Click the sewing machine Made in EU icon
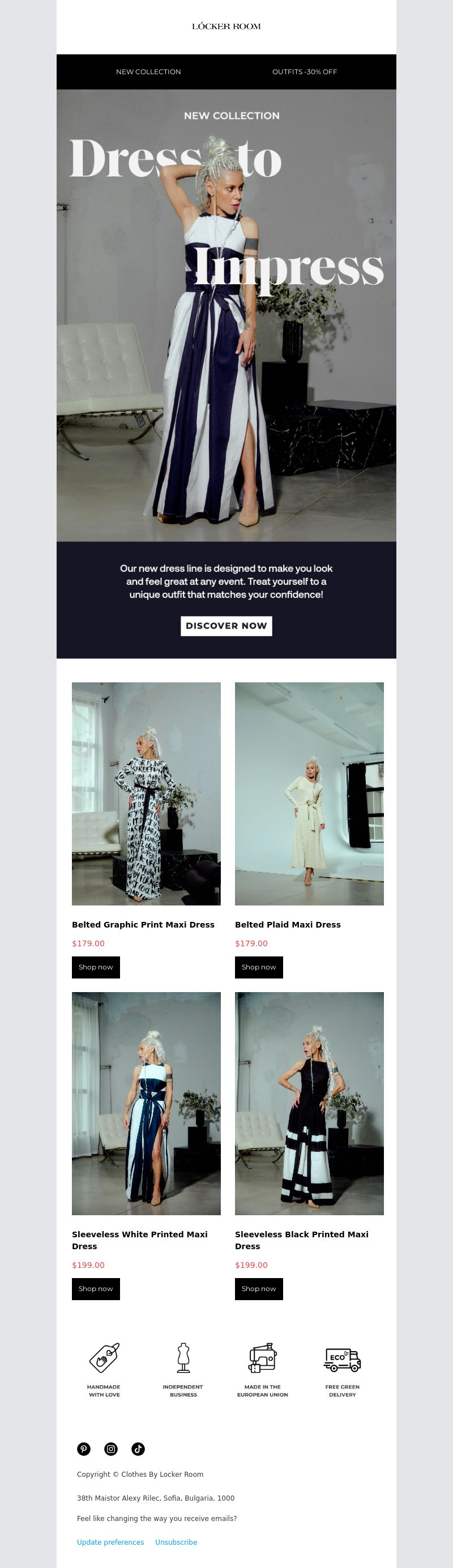 [262, 1357]
